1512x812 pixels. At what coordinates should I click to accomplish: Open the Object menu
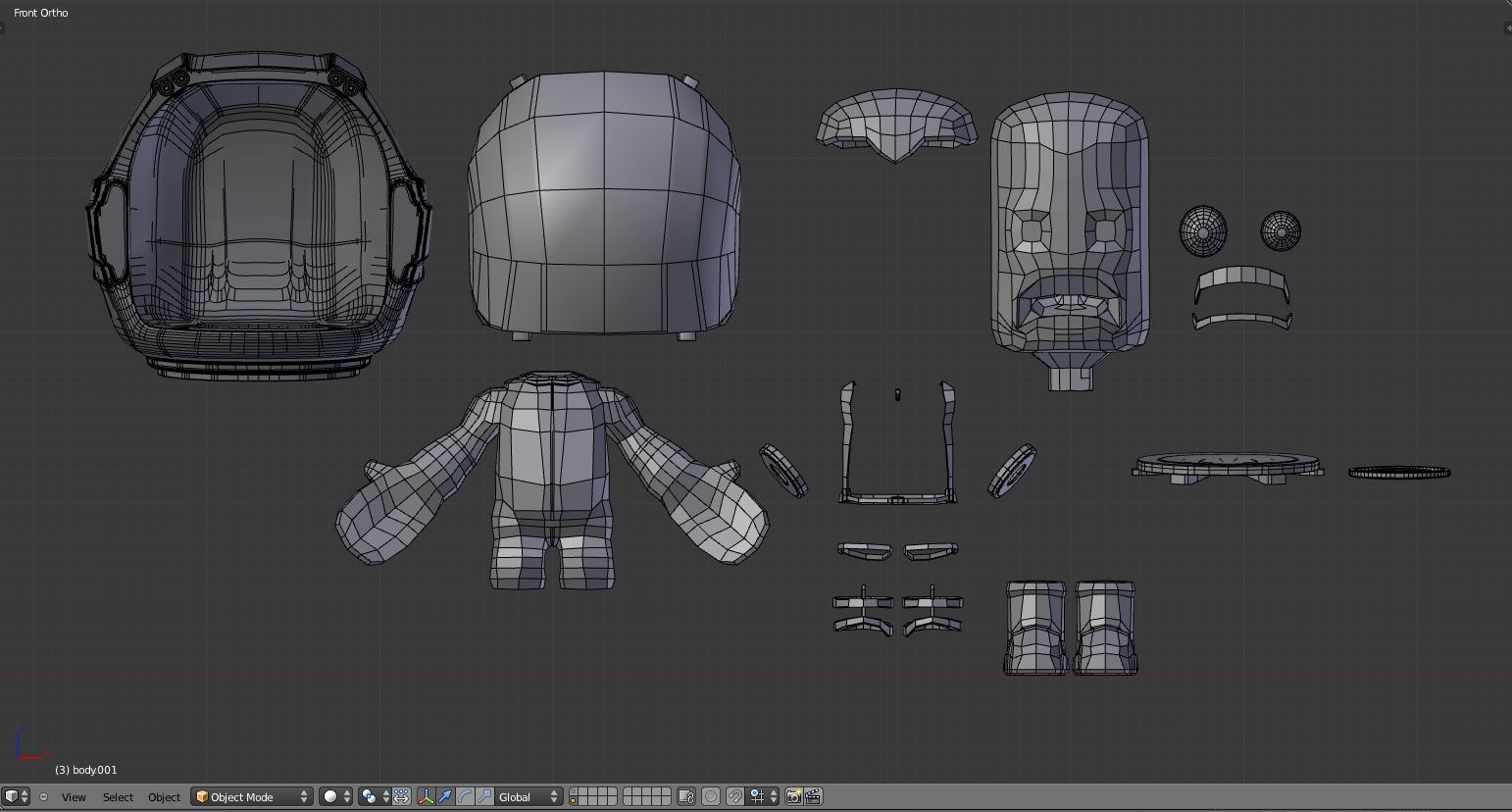point(164,796)
